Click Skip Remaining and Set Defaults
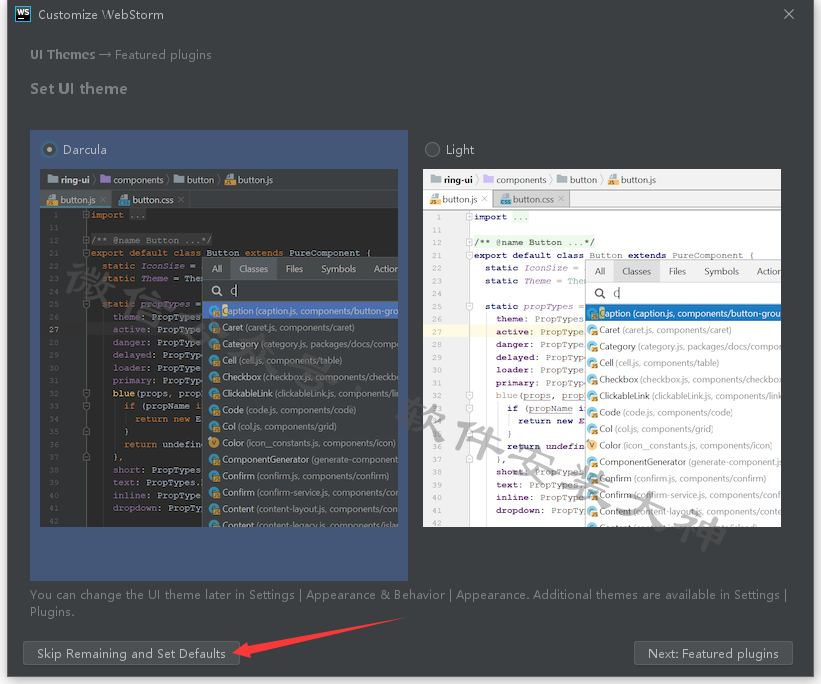The height and width of the screenshot is (684, 821). pos(131,653)
